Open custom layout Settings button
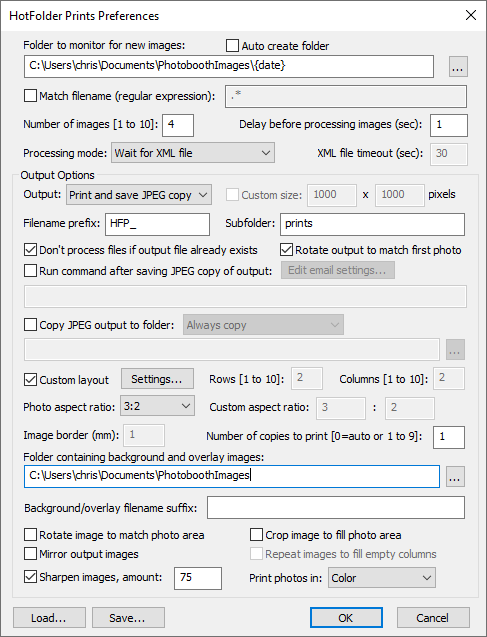Image resolution: width=487 pixels, height=637 pixels. (157, 379)
